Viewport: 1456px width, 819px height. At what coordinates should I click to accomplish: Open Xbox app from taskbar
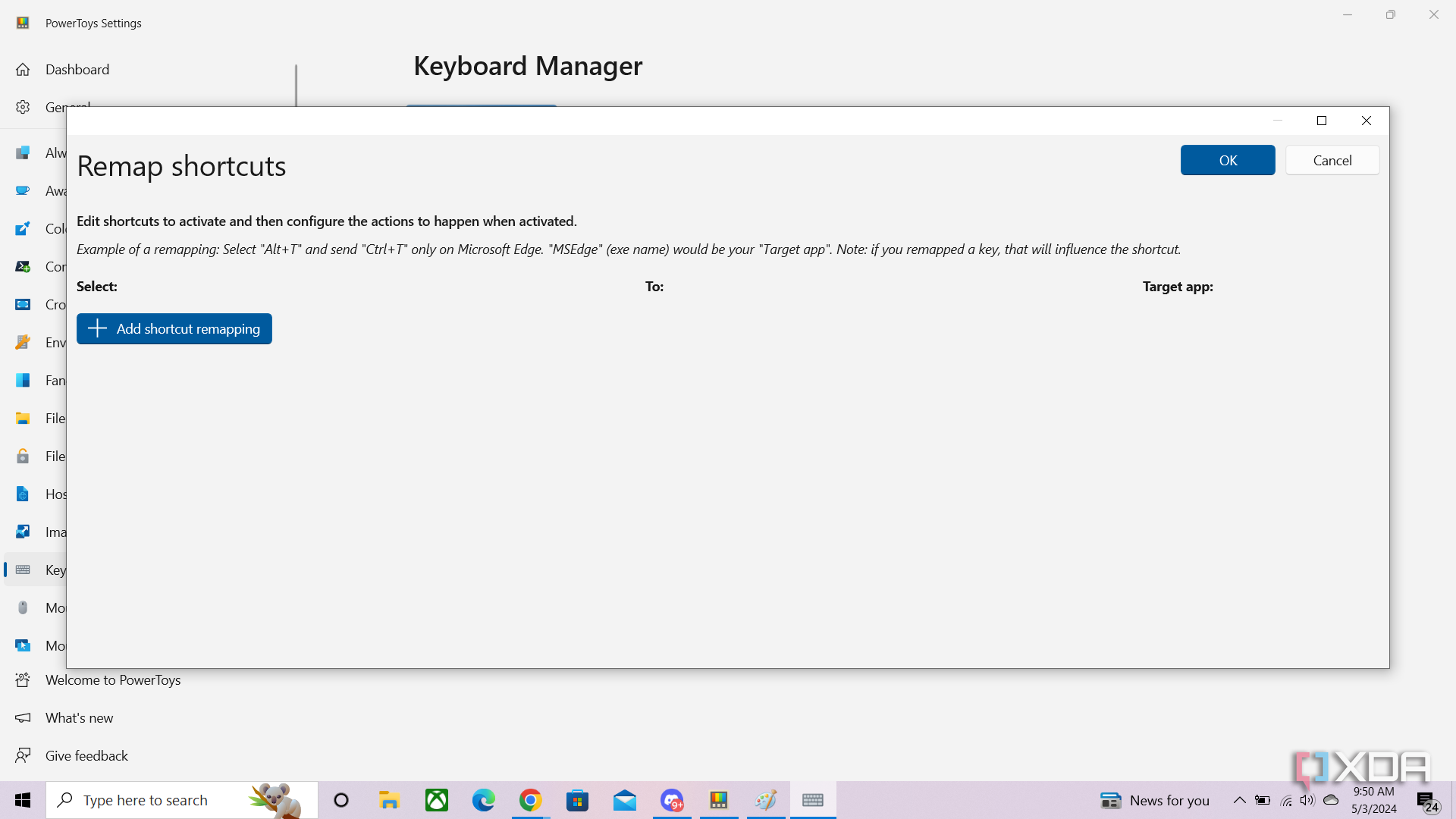pyautogui.click(x=437, y=800)
